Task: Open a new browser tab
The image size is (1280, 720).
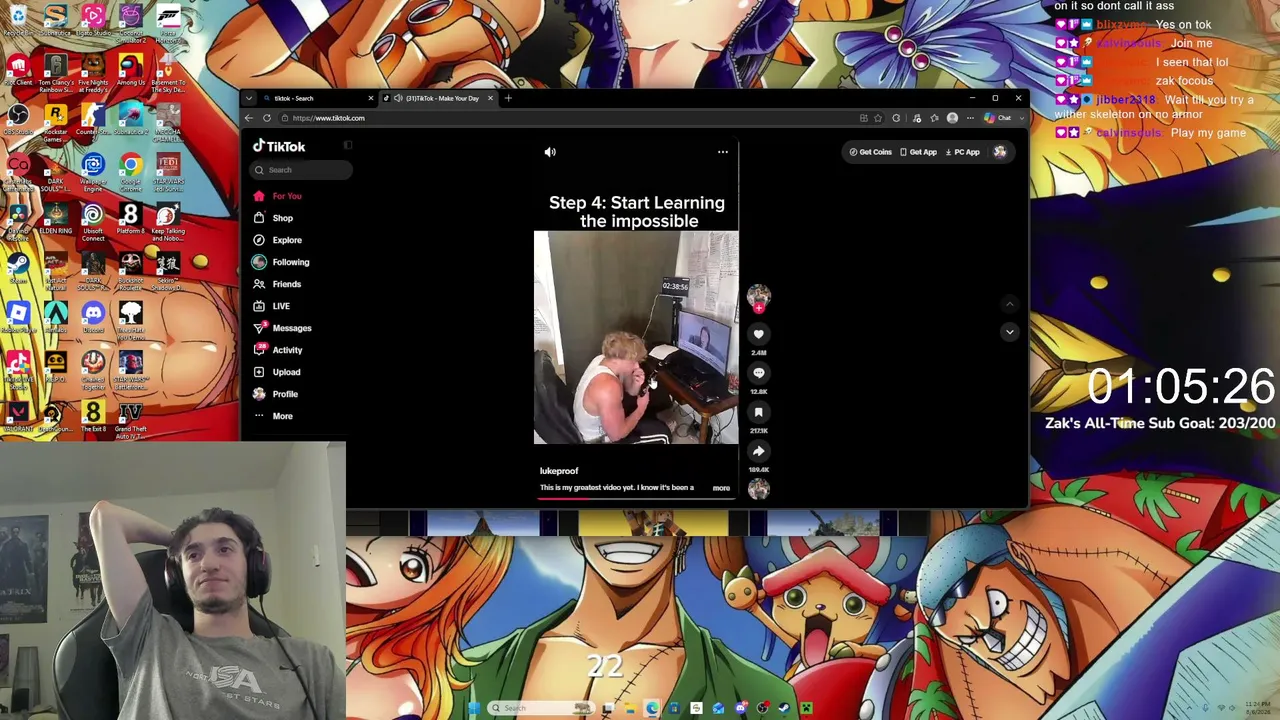Action: tap(508, 98)
